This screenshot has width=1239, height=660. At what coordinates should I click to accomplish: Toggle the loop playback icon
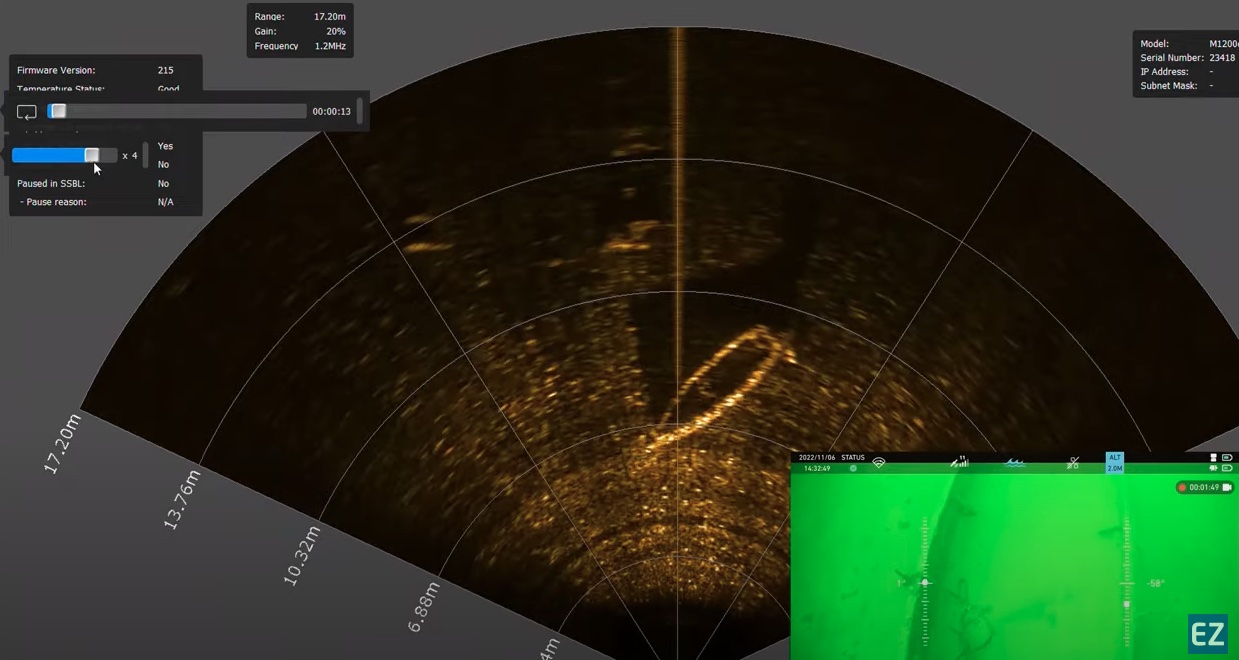(27, 112)
